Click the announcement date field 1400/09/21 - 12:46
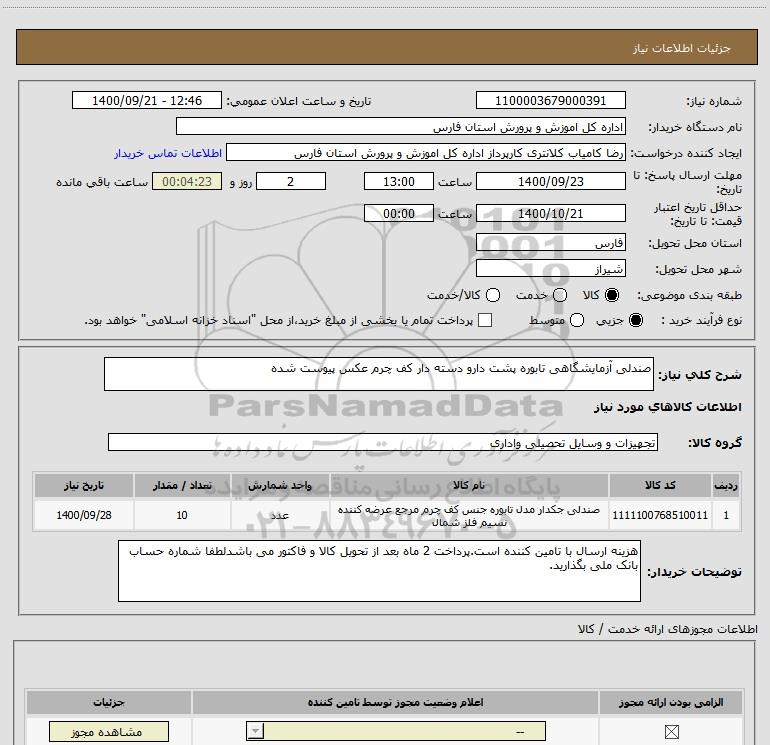 (147, 100)
